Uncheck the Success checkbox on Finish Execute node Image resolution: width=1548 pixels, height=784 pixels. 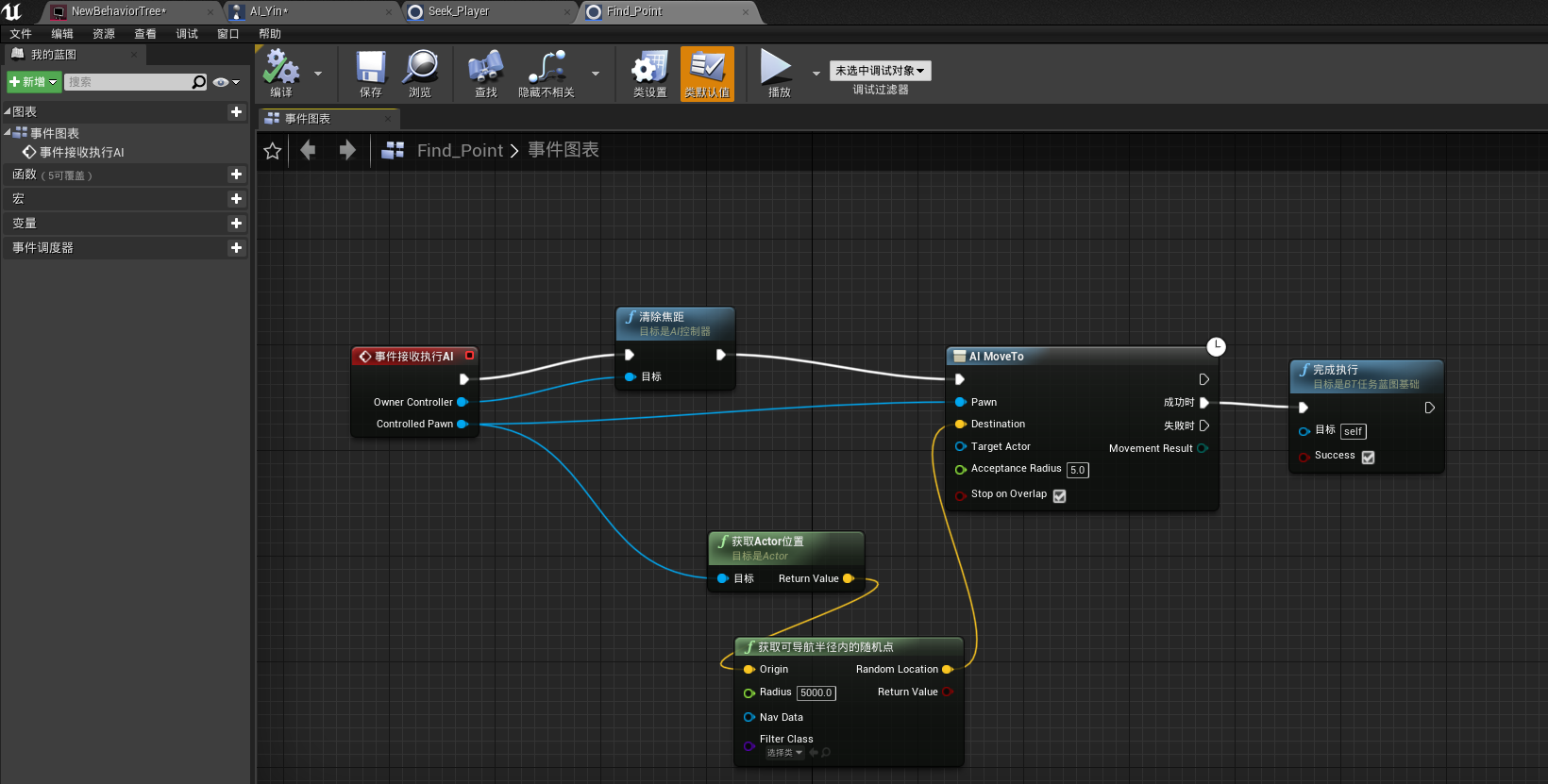pos(1368,458)
